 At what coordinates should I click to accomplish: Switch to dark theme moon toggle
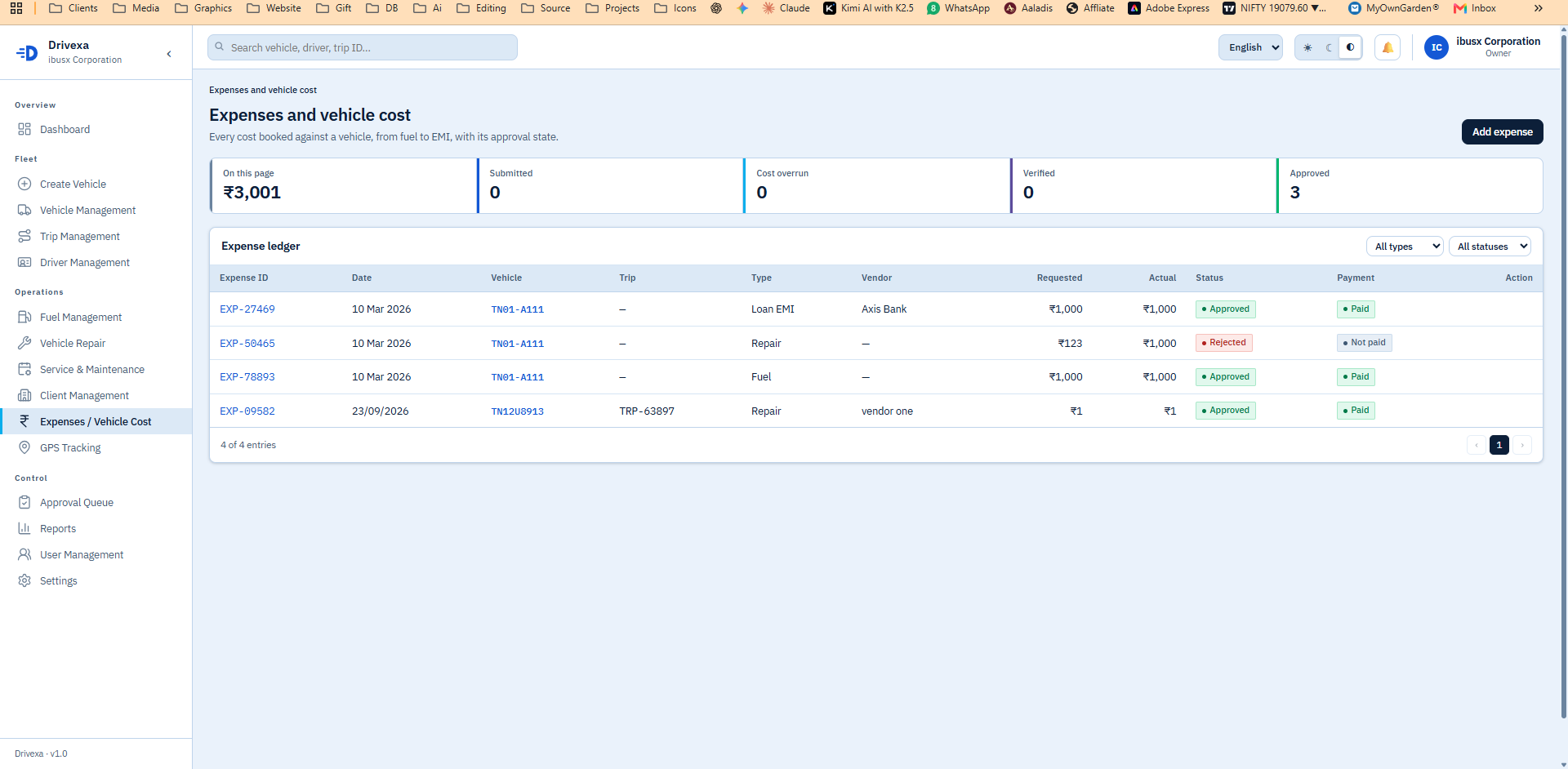pos(1329,47)
